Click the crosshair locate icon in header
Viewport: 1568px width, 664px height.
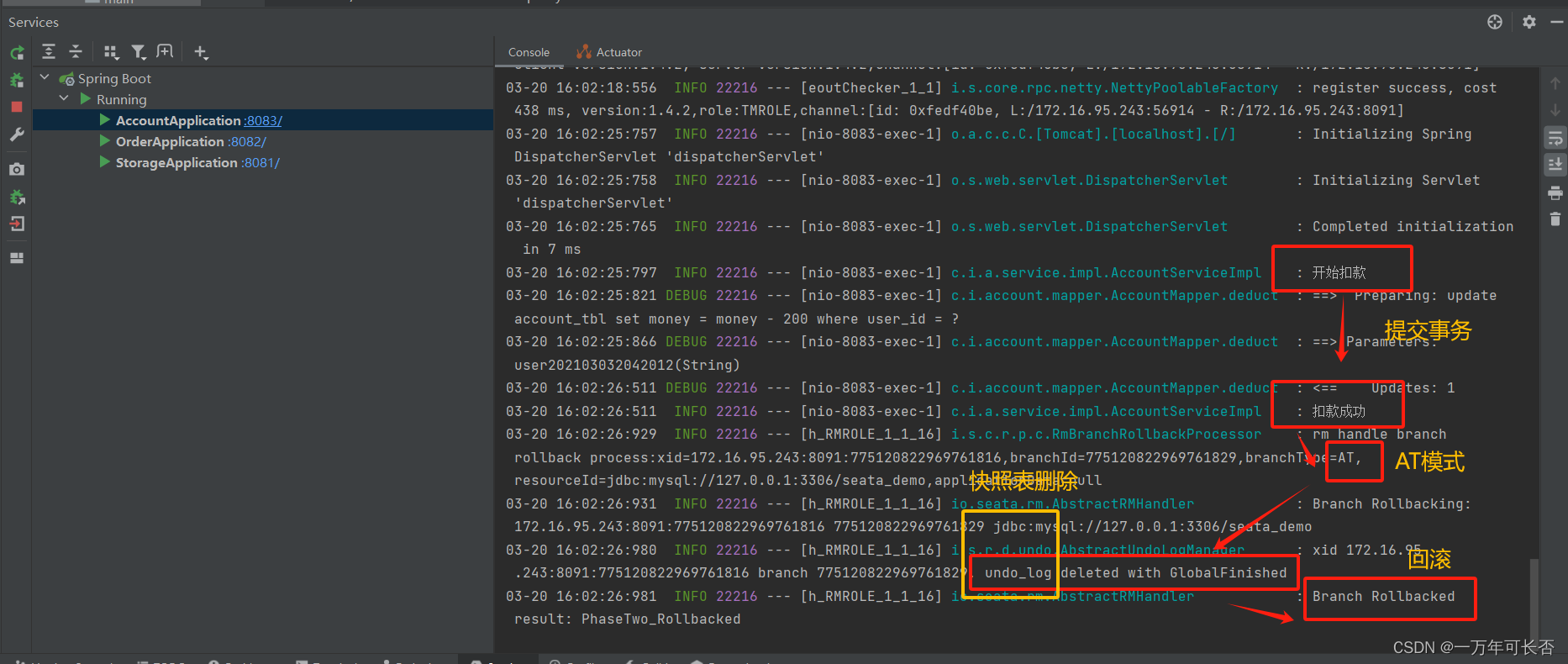[1495, 22]
